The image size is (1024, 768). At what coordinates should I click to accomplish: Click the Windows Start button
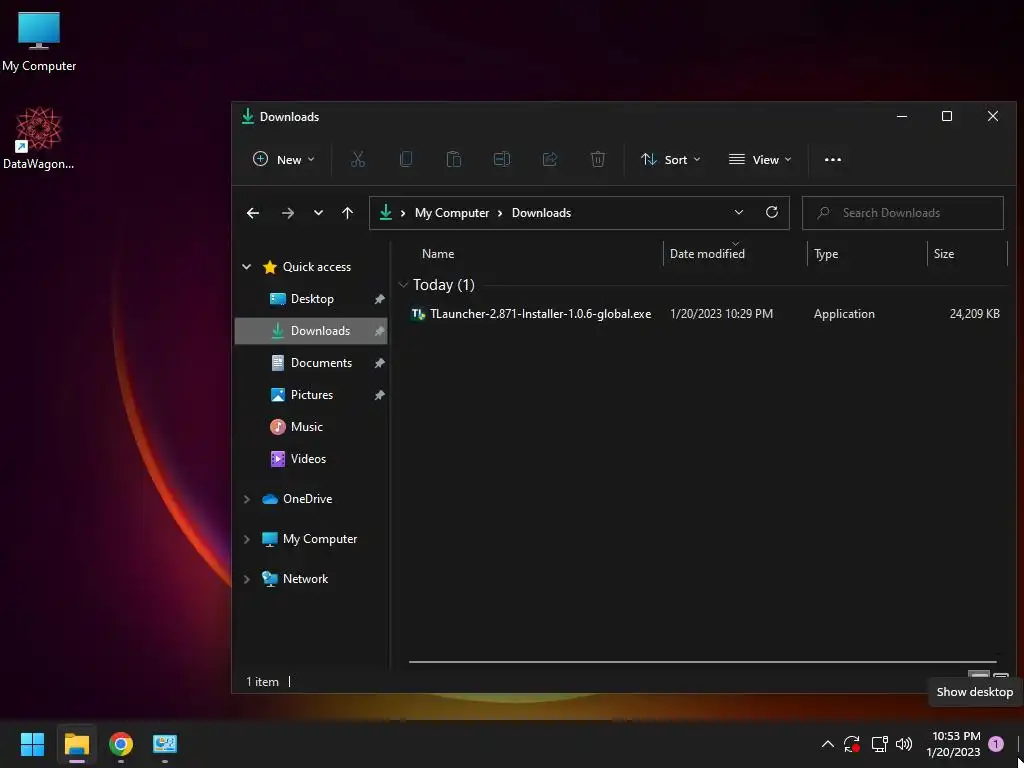[x=32, y=744]
